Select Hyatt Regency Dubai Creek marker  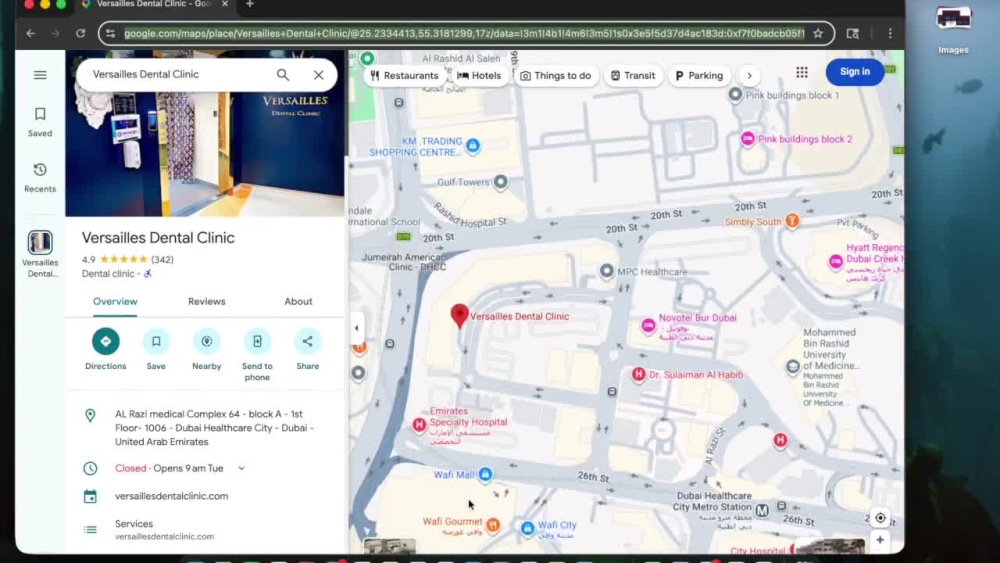click(x=835, y=261)
